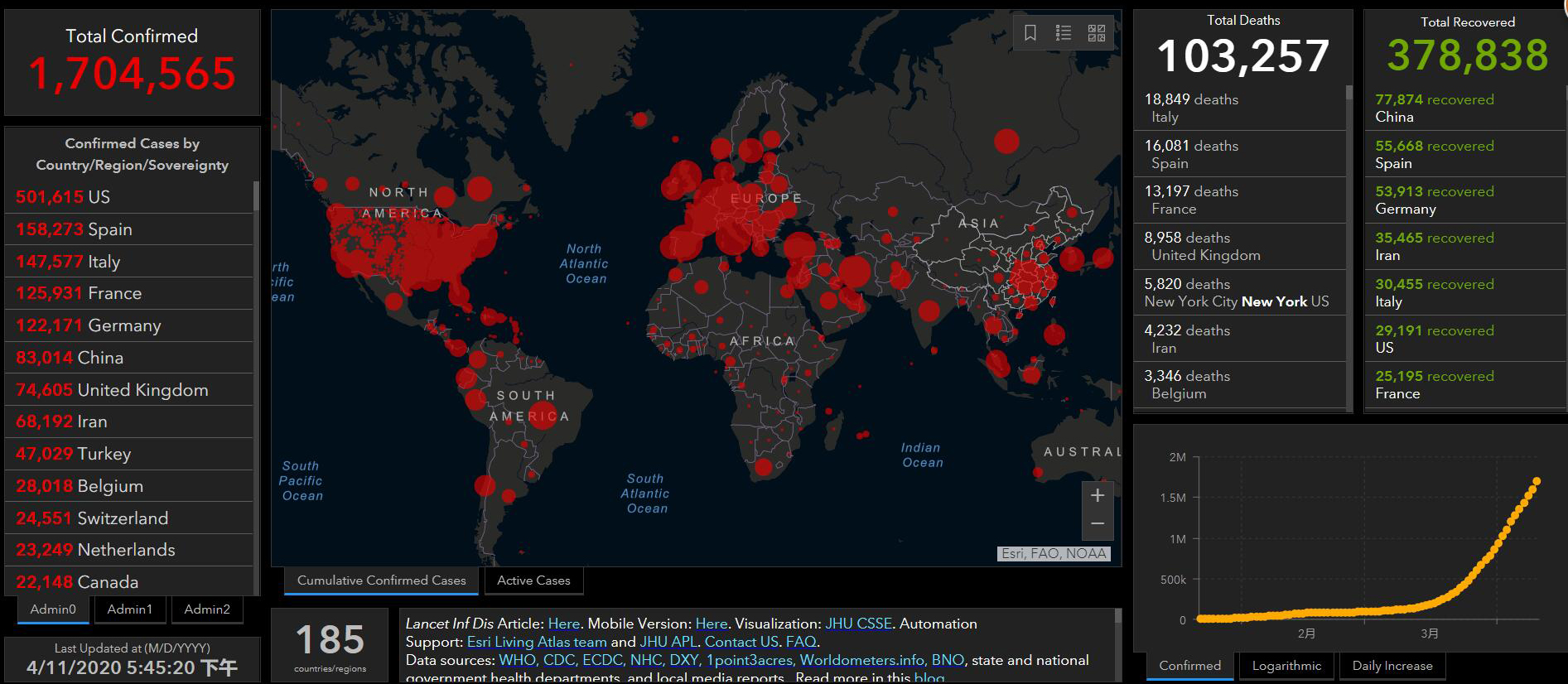The width and height of the screenshot is (1568, 684).
Task: Select the Admin0 tab
Action: click(53, 609)
